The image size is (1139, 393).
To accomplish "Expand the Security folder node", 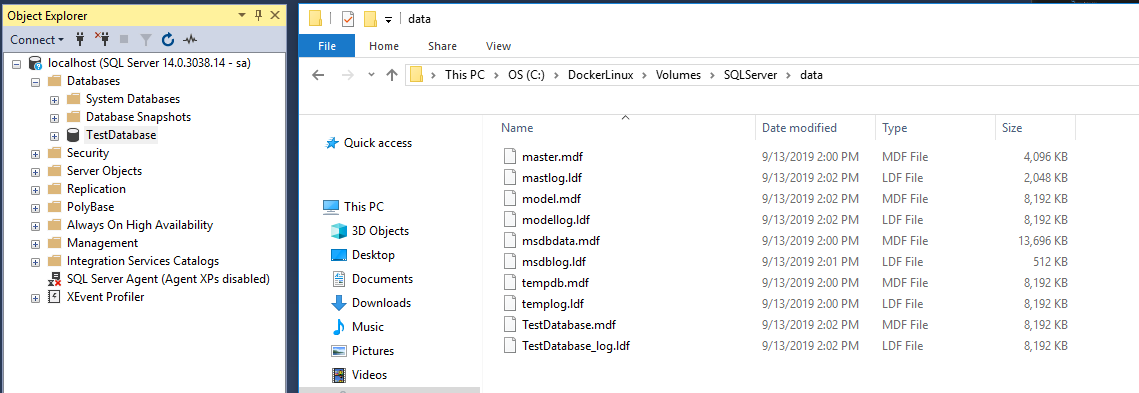I will point(36,153).
